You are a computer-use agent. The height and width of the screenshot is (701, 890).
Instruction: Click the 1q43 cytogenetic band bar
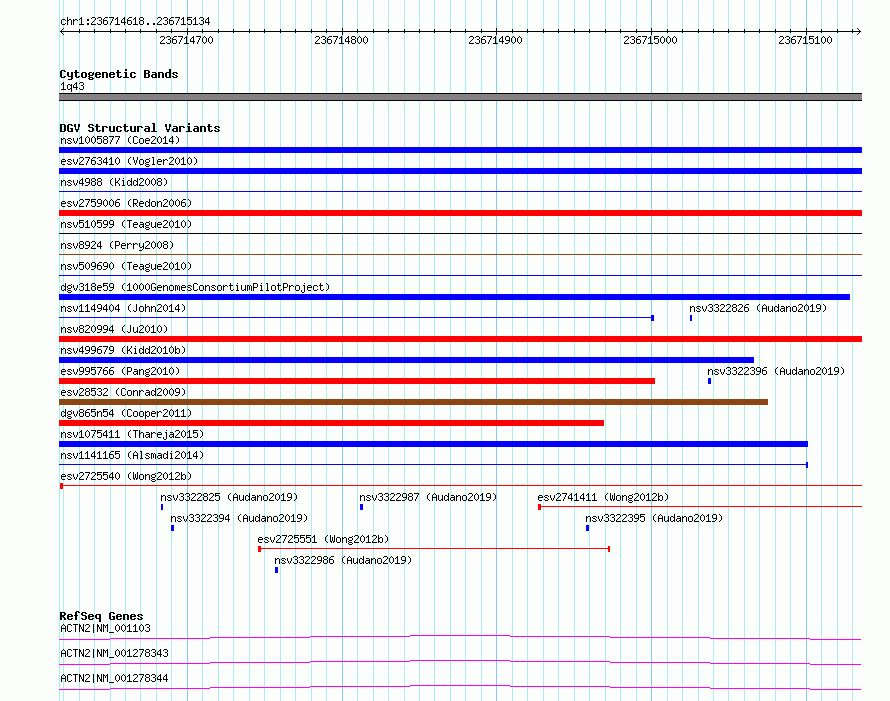(460, 97)
